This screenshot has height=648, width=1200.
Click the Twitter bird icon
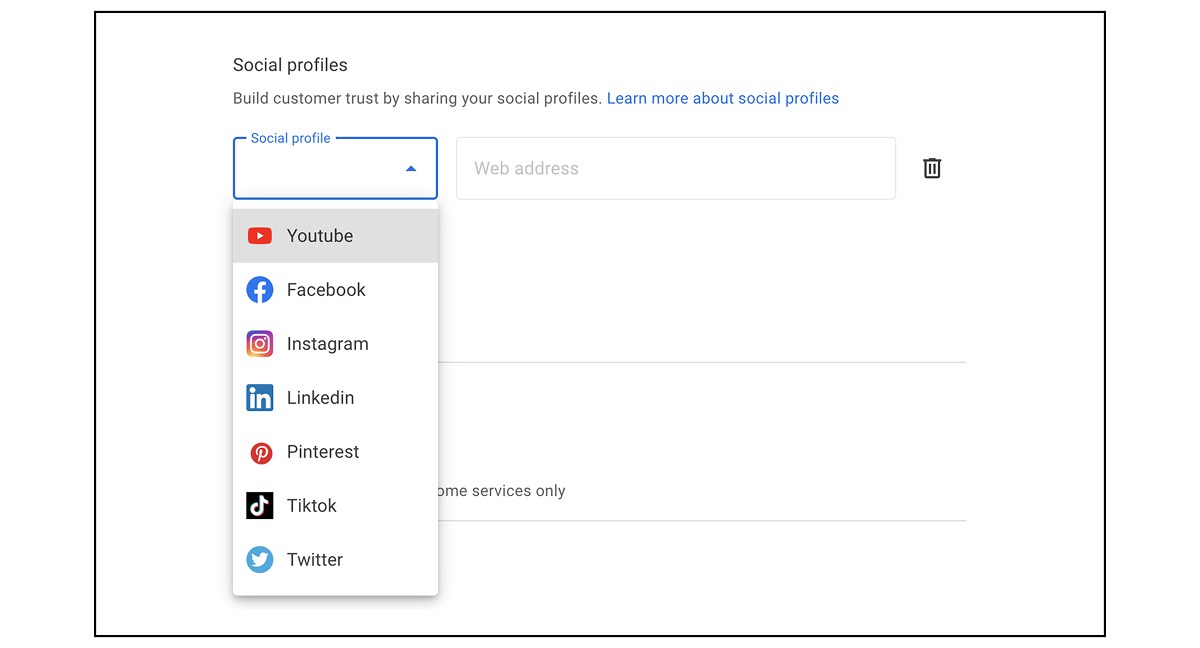(x=260, y=560)
